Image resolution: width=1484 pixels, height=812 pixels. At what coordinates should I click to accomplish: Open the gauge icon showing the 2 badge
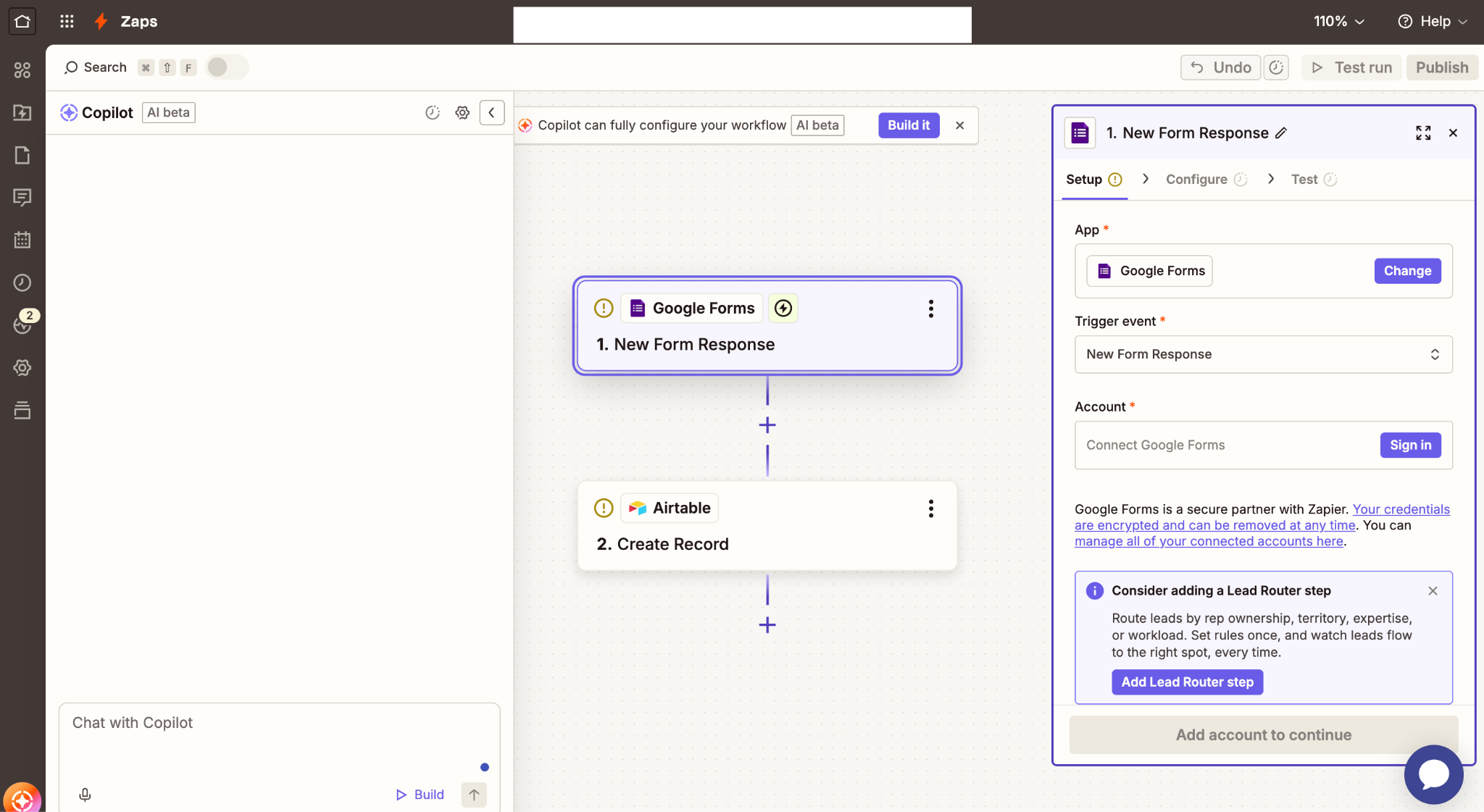point(22,325)
